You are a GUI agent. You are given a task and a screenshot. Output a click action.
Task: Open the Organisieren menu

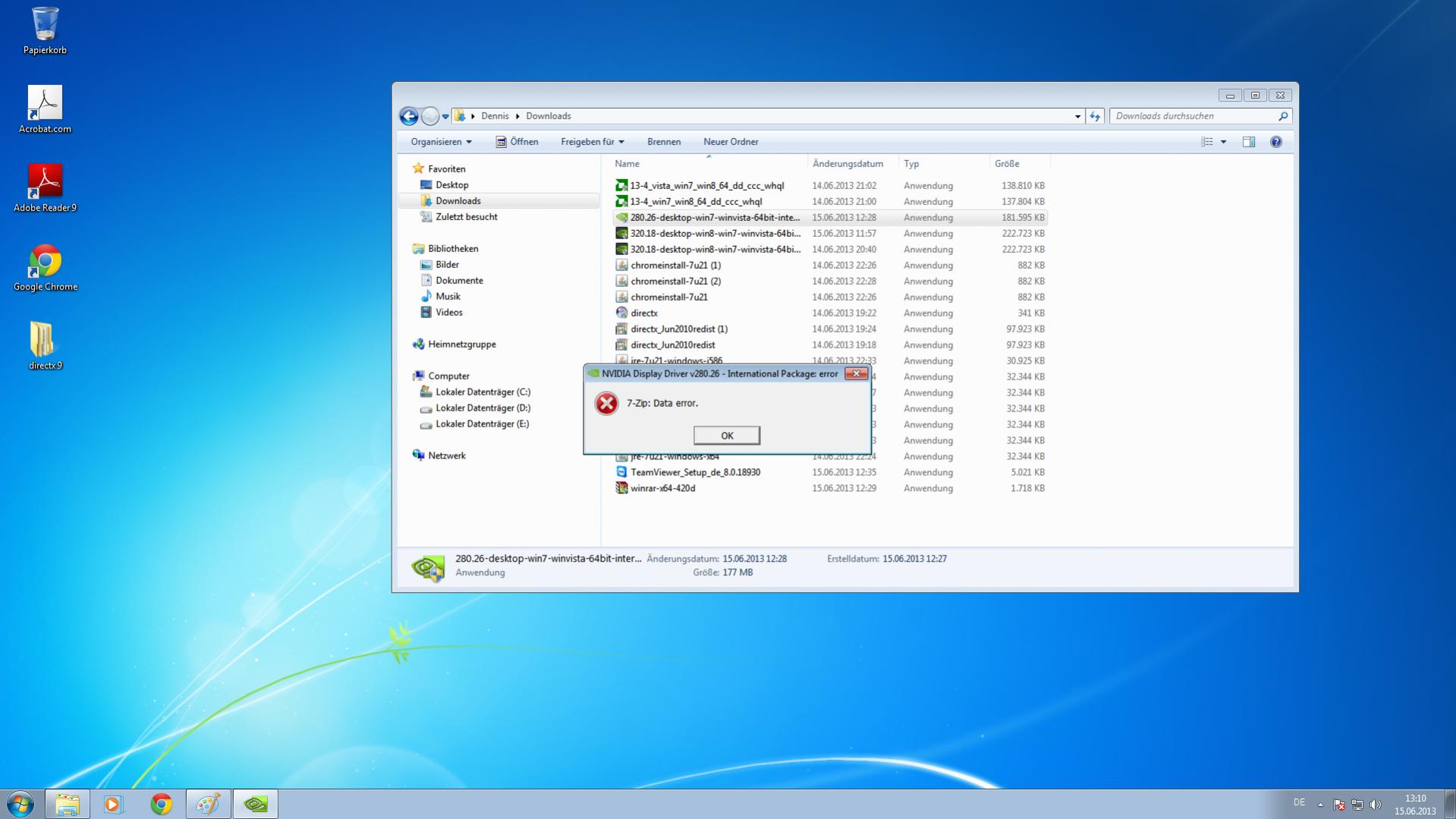point(441,142)
